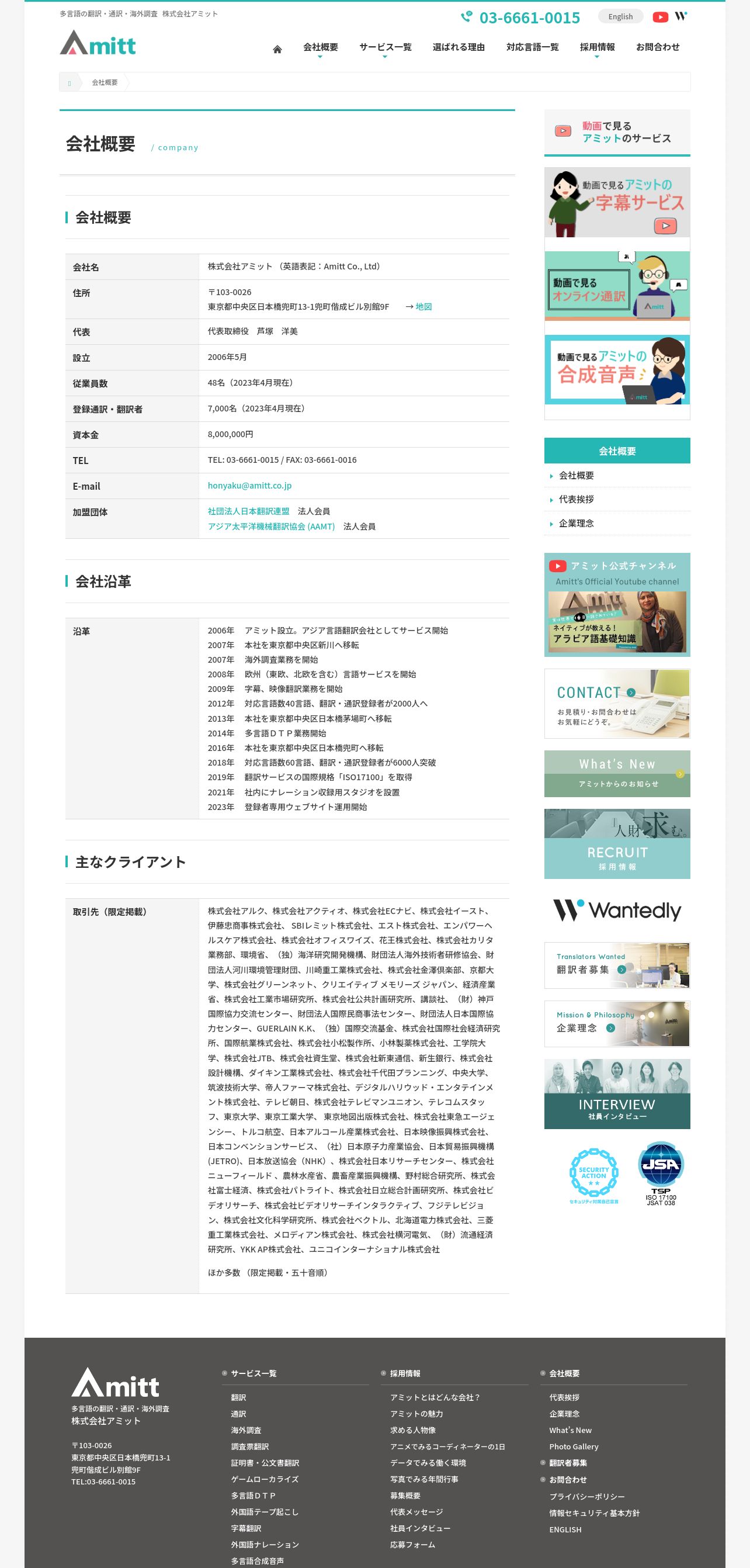Switch language with English button

620,16
